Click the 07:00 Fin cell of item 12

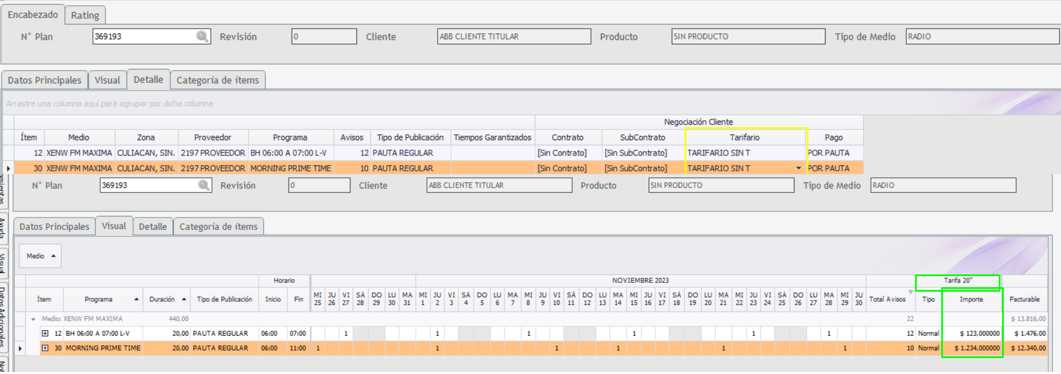[x=298, y=333]
